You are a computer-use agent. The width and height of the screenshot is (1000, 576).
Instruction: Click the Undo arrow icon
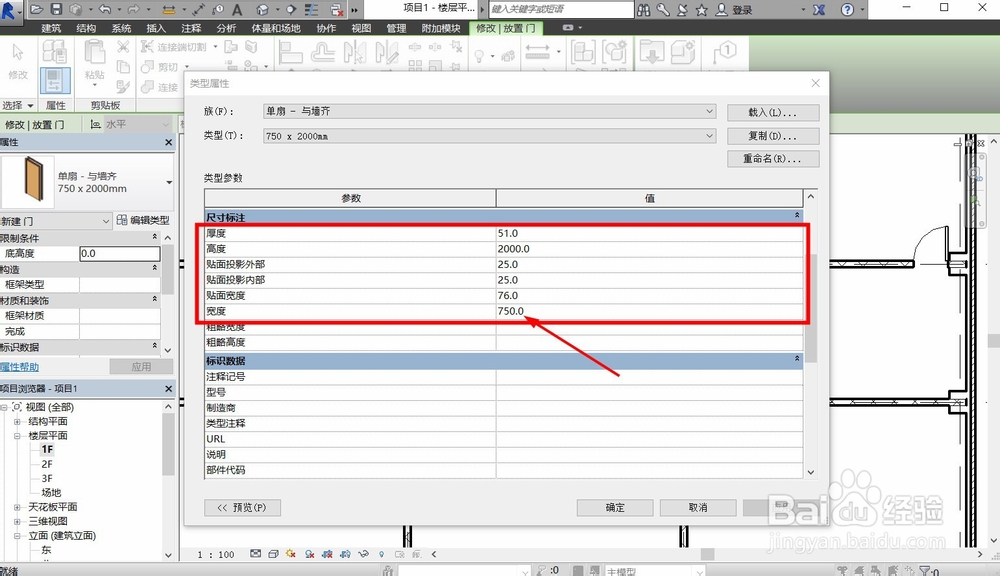point(105,9)
